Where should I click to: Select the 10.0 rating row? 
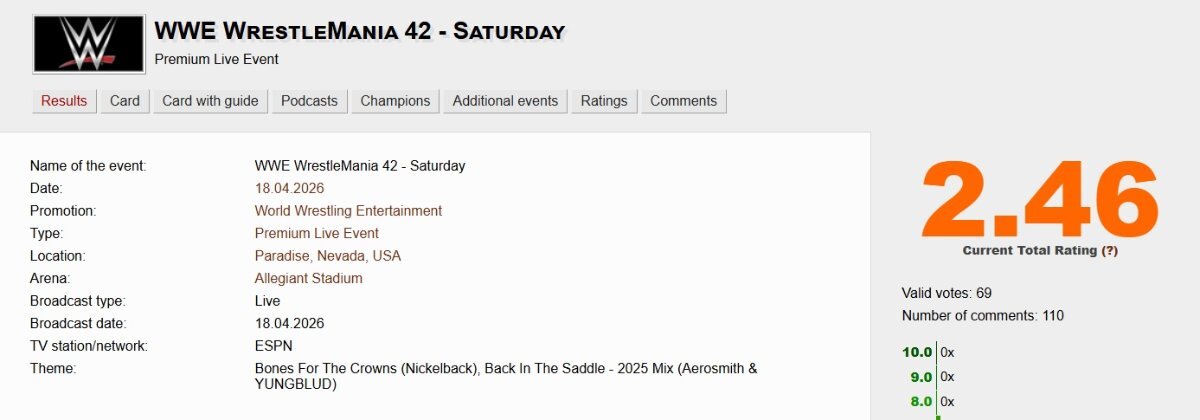coord(917,352)
